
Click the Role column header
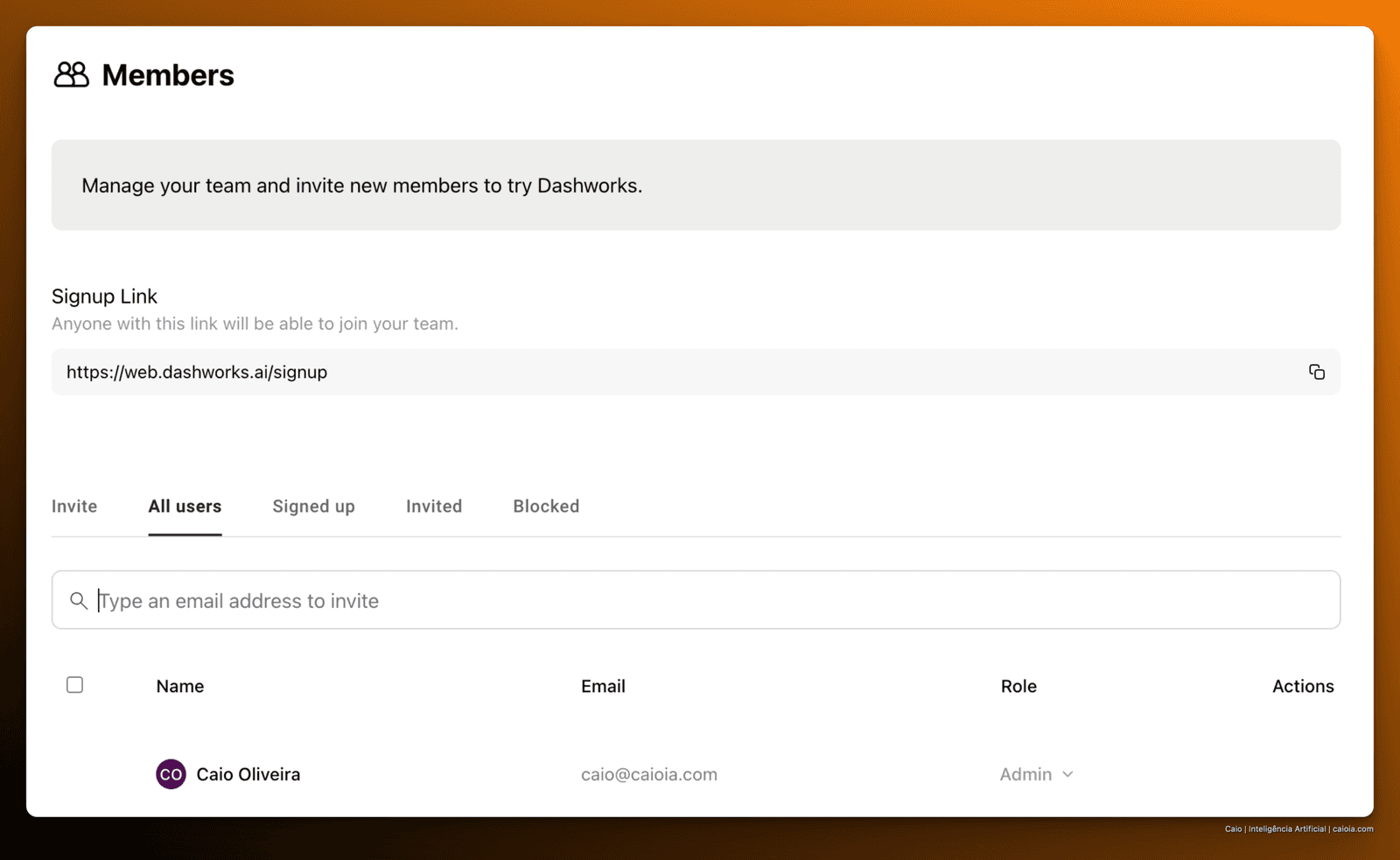pyautogui.click(x=1018, y=687)
